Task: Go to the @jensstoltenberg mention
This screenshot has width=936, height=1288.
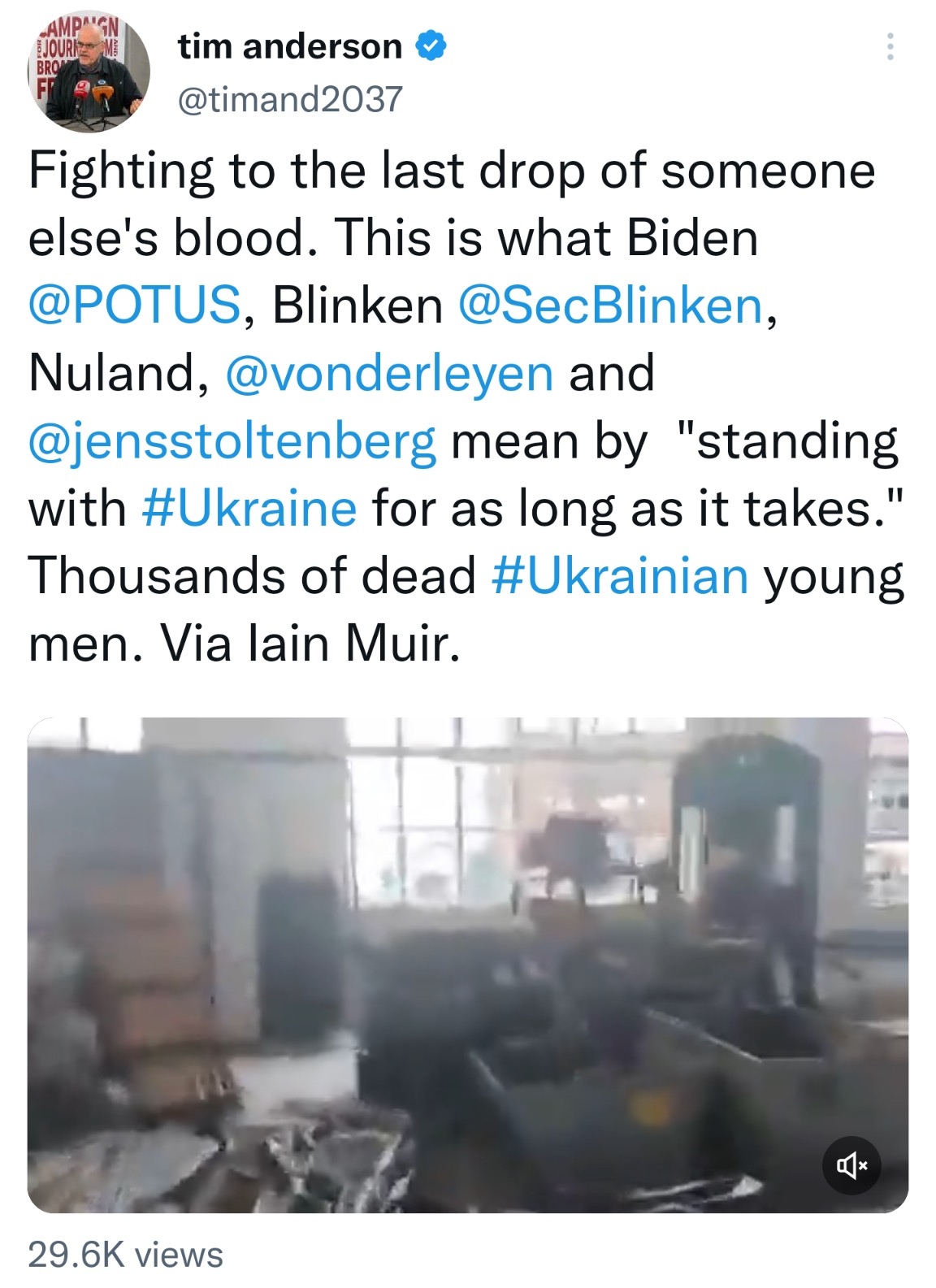Action: [232, 441]
